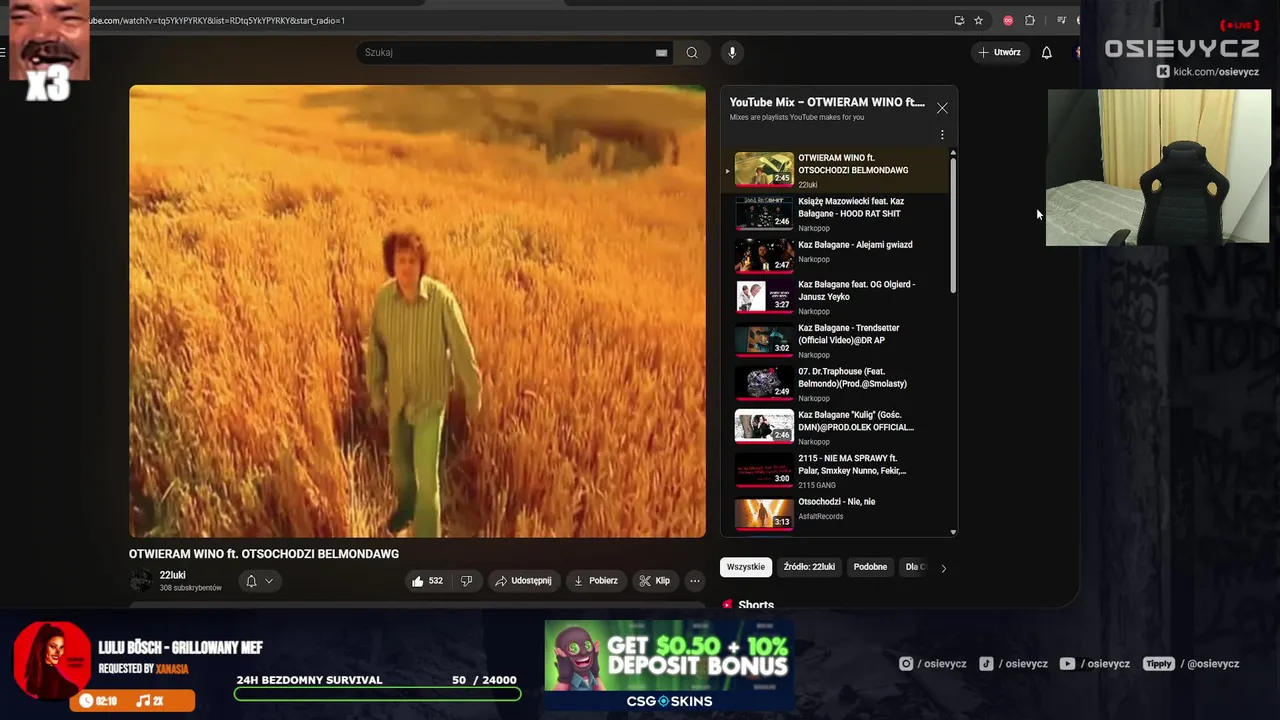Play Kaz Bałagane - Alejami gwiazd

pos(835,254)
